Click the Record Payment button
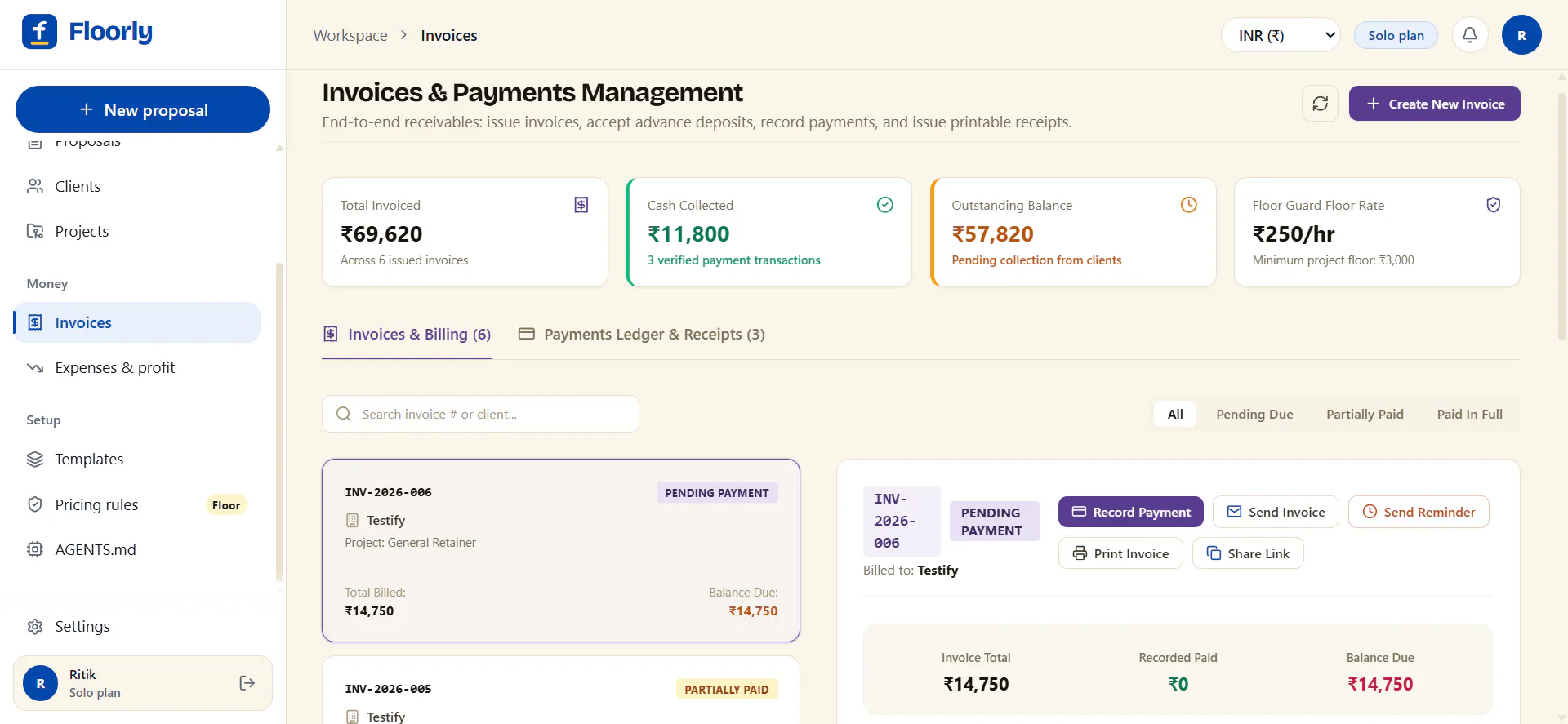The width and height of the screenshot is (1568, 724). [1131, 512]
